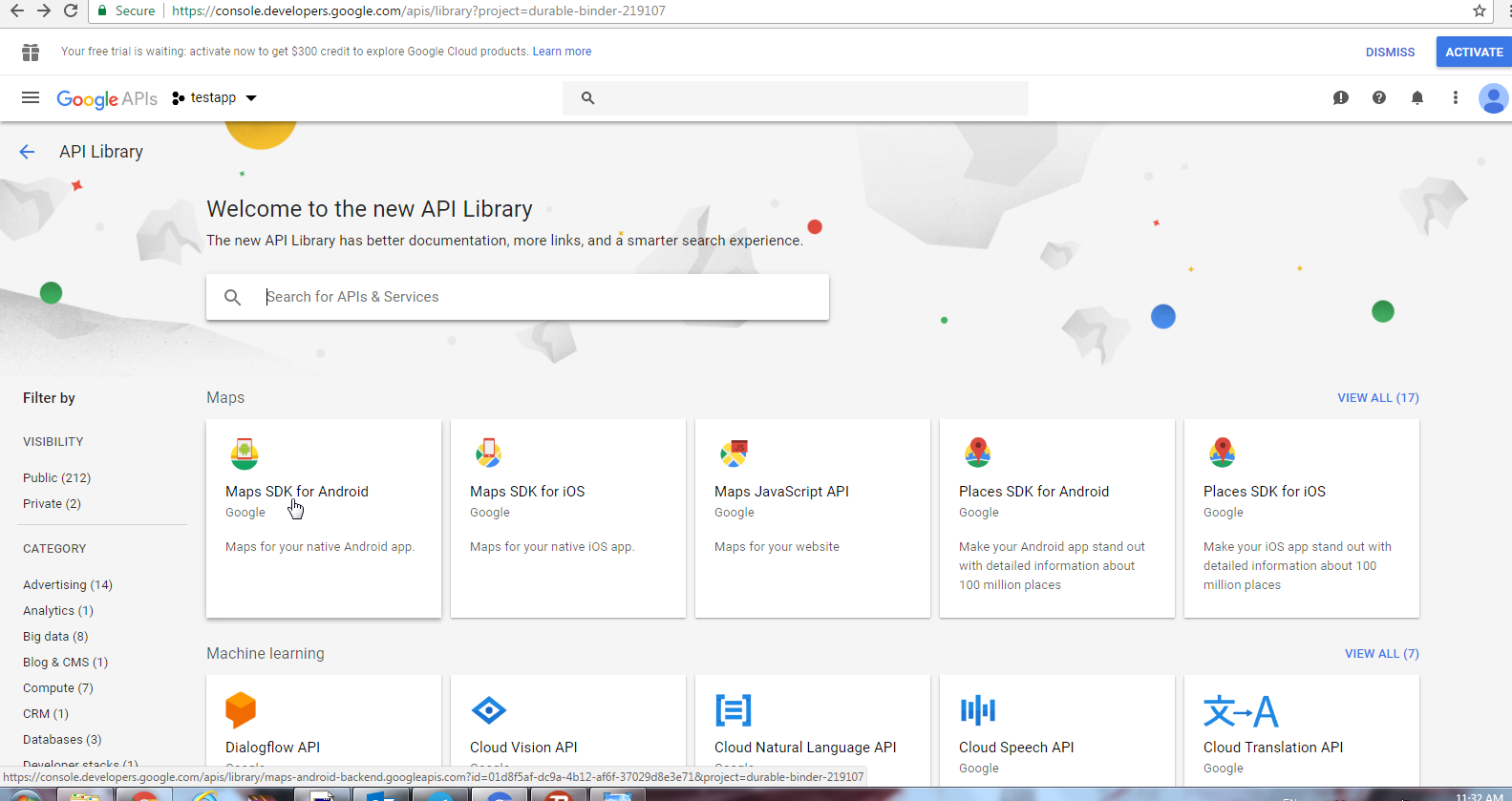Go back using API Library arrow
1512x801 pixels.
tap(27, 152)
